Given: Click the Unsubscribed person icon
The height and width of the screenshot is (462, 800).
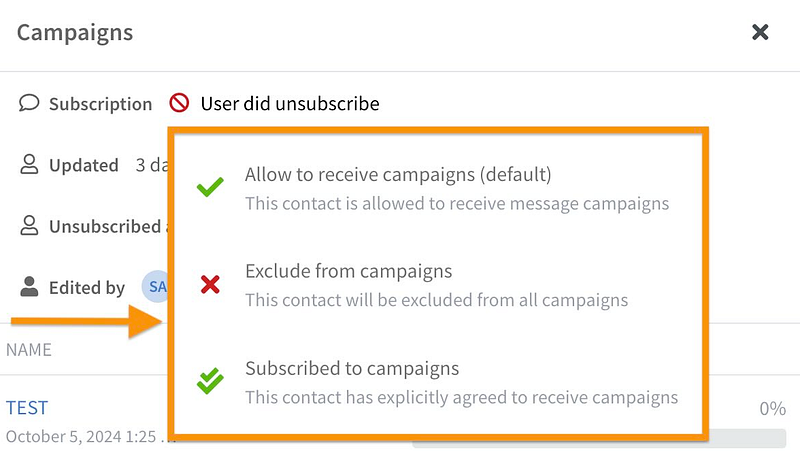Looking at the screenshot, I should (29, 226).
